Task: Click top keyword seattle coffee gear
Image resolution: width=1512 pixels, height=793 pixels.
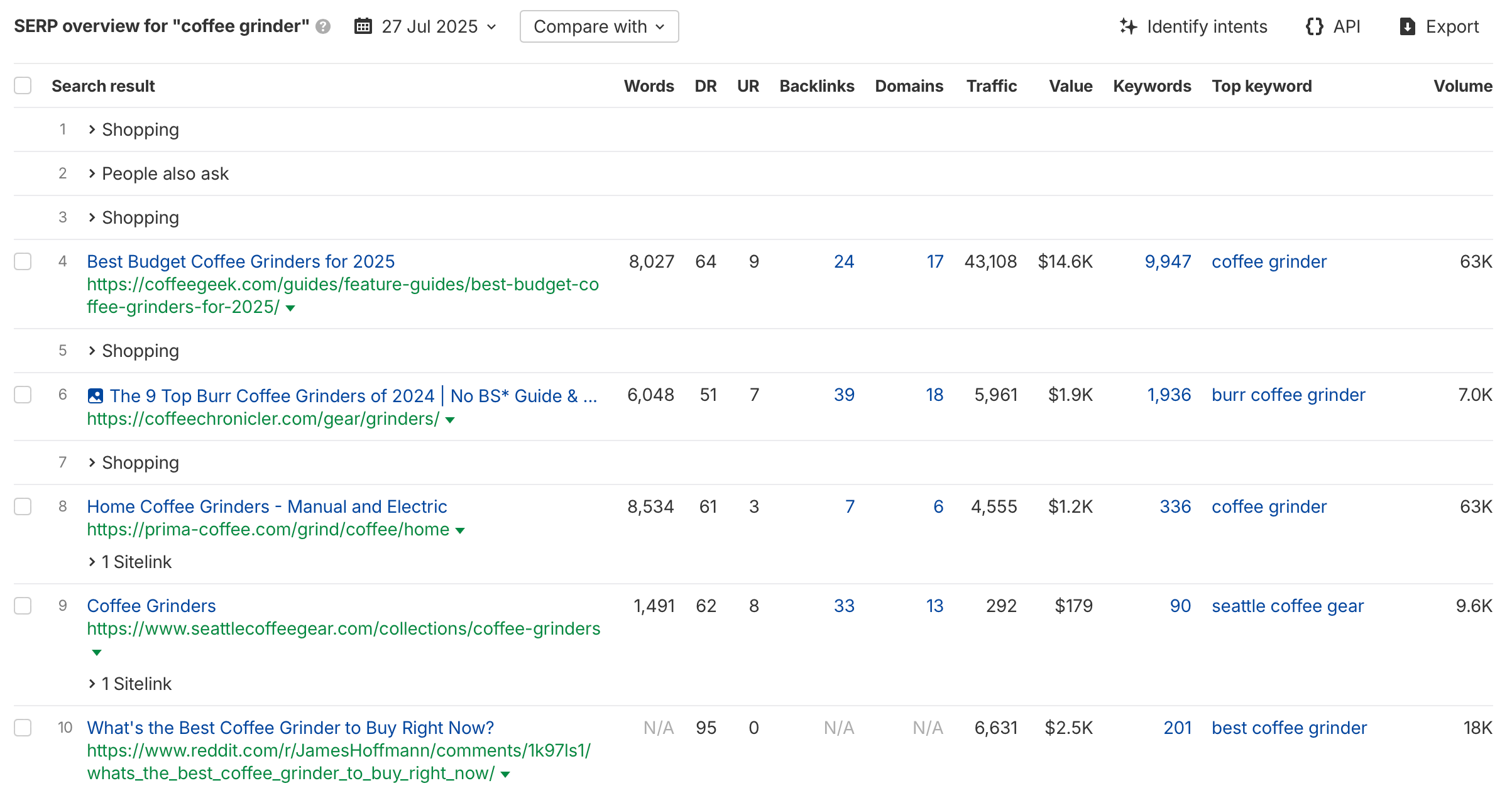Action: pos(1288,606)
